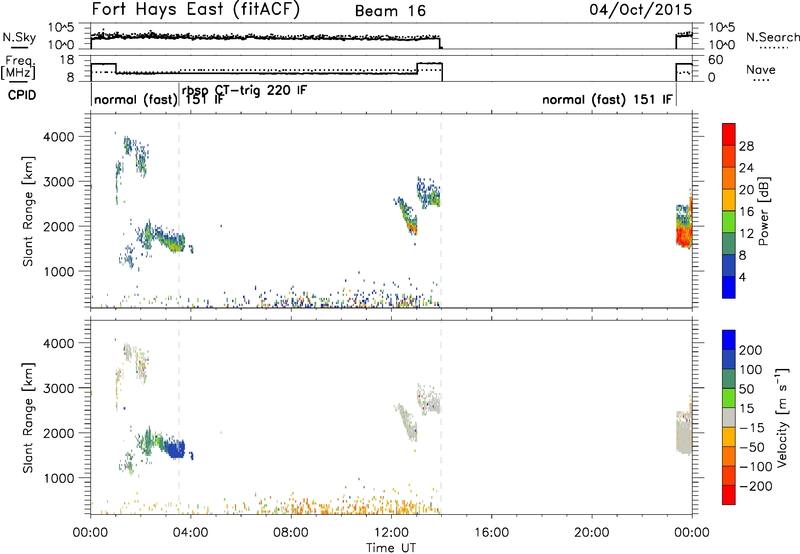Click the 'N.Search' legend label
800x554 pixels.
tap(772, 37)
